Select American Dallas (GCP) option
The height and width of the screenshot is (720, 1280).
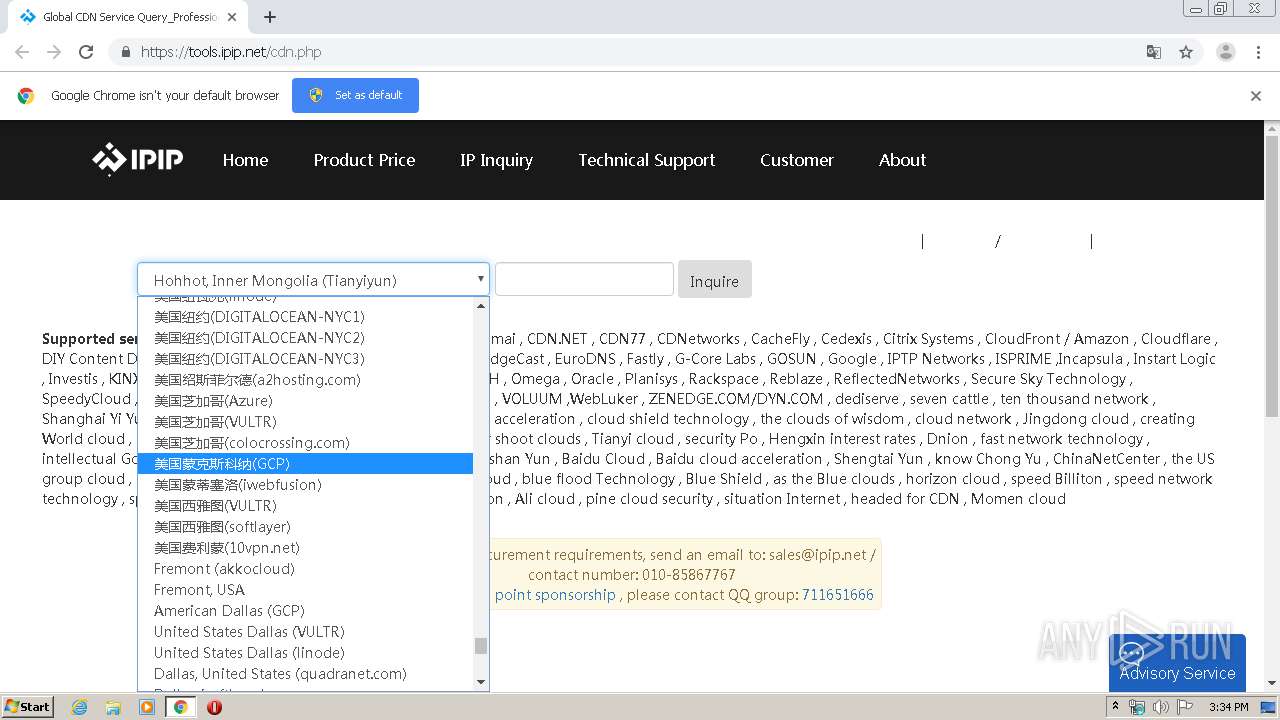coord(305,611)
